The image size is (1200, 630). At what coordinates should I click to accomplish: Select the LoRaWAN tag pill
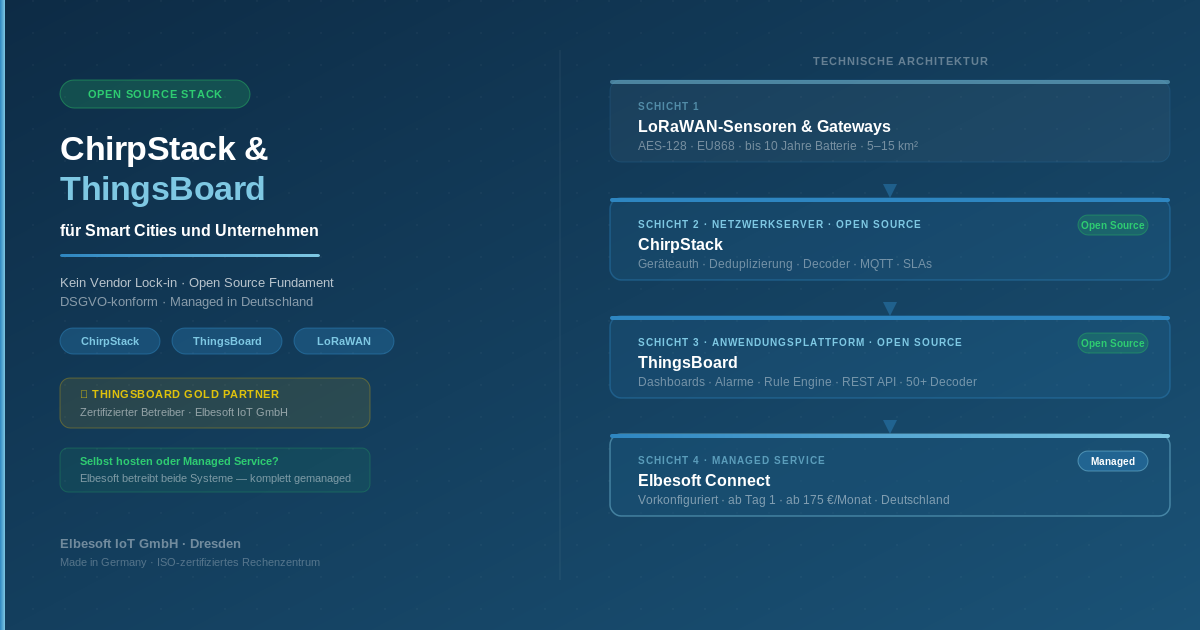tap(344, 341)
